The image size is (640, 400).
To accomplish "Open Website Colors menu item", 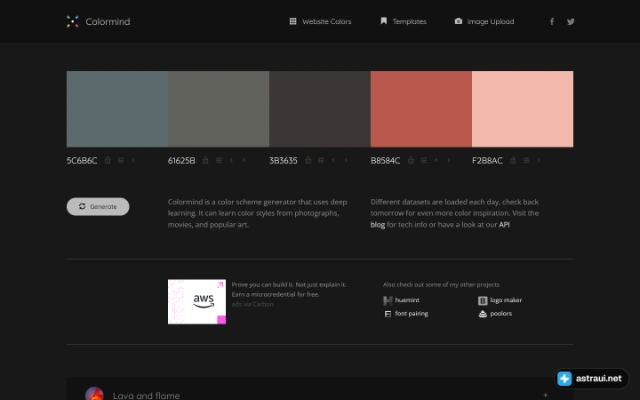I will [x=320, y=22].
